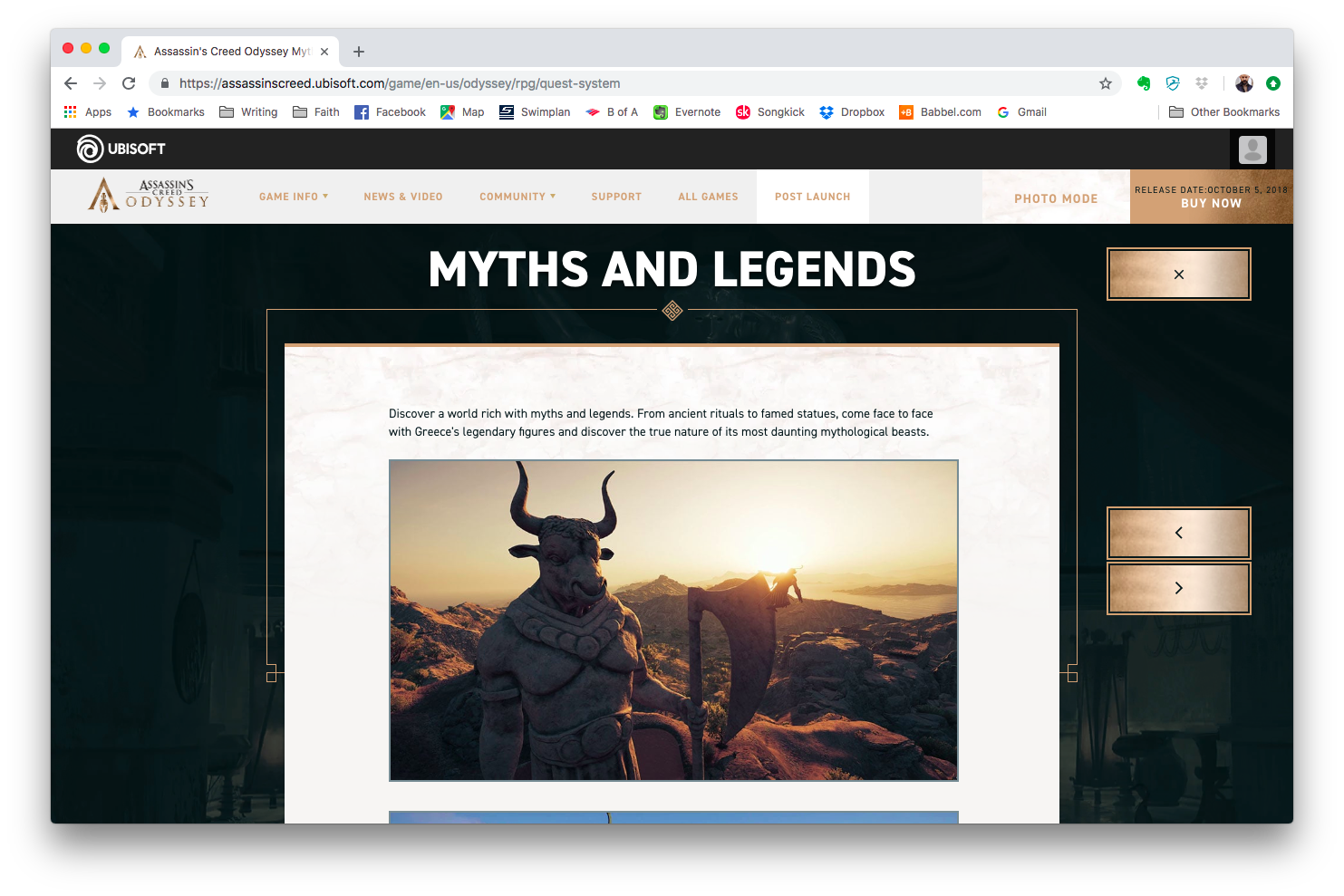Open Photo Mode

1056,198
